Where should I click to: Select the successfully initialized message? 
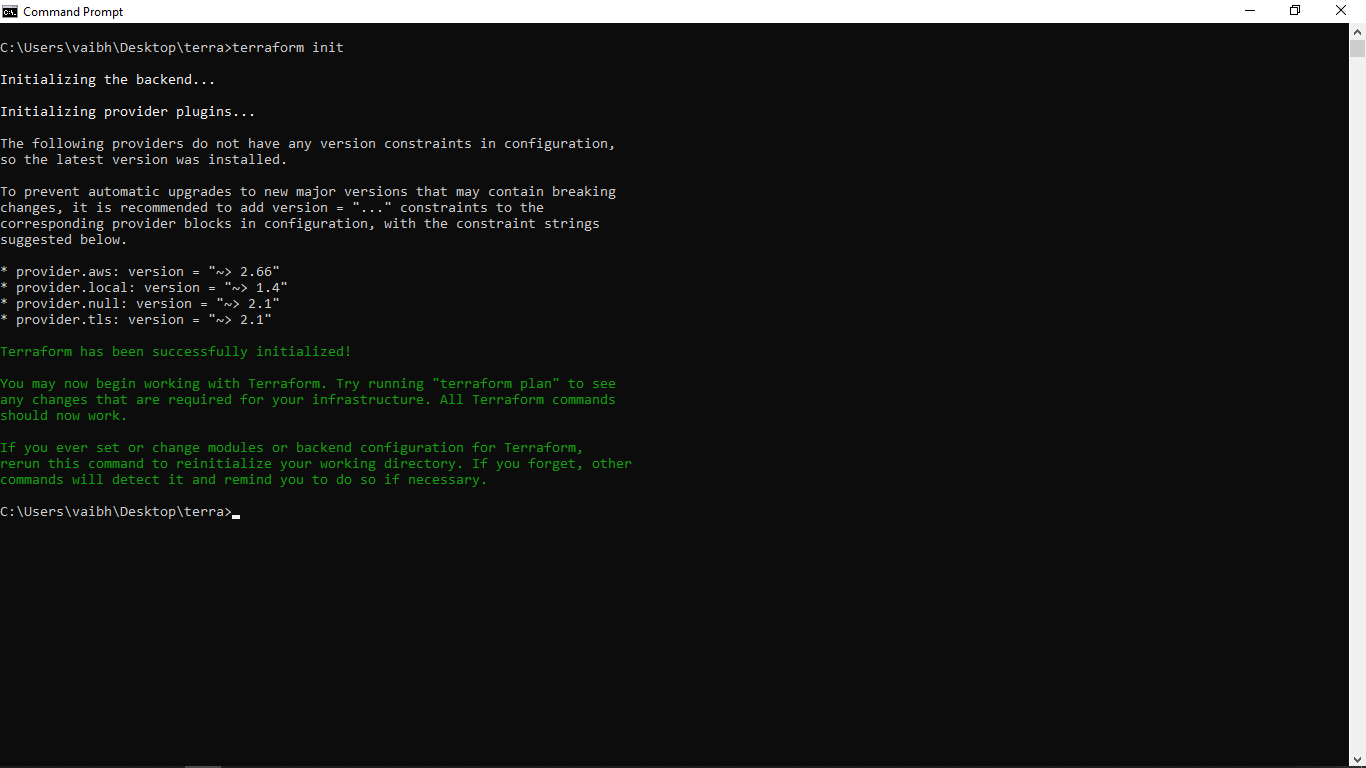(175, 351)
